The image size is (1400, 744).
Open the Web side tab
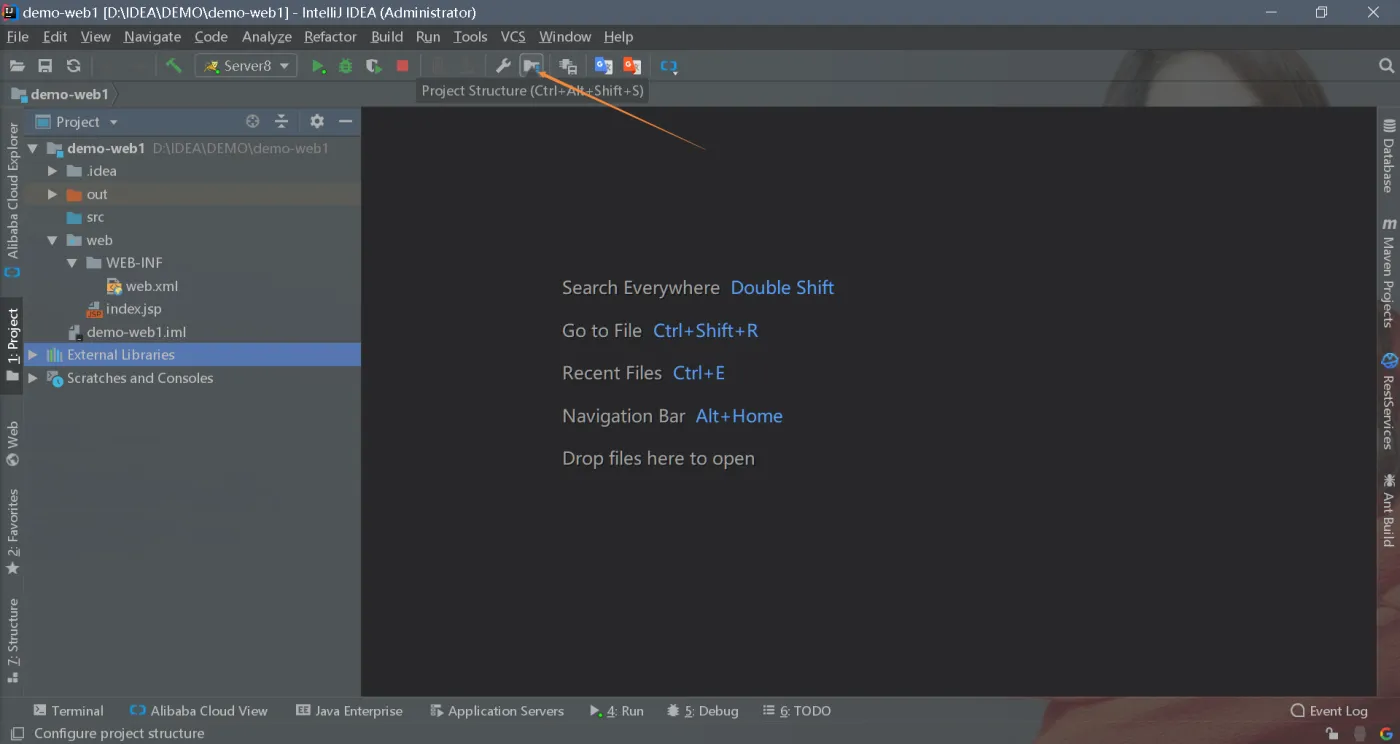[12, 444]
